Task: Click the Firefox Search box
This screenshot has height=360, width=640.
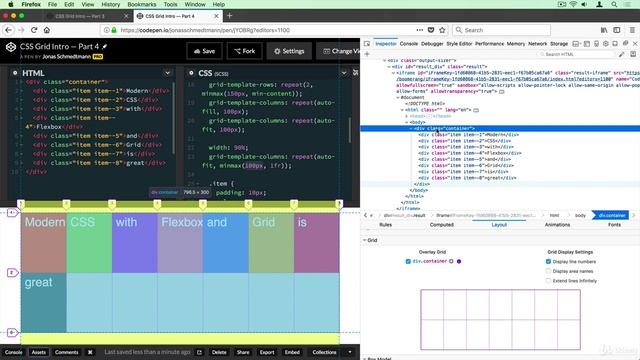Action: (x=501, y=30)
